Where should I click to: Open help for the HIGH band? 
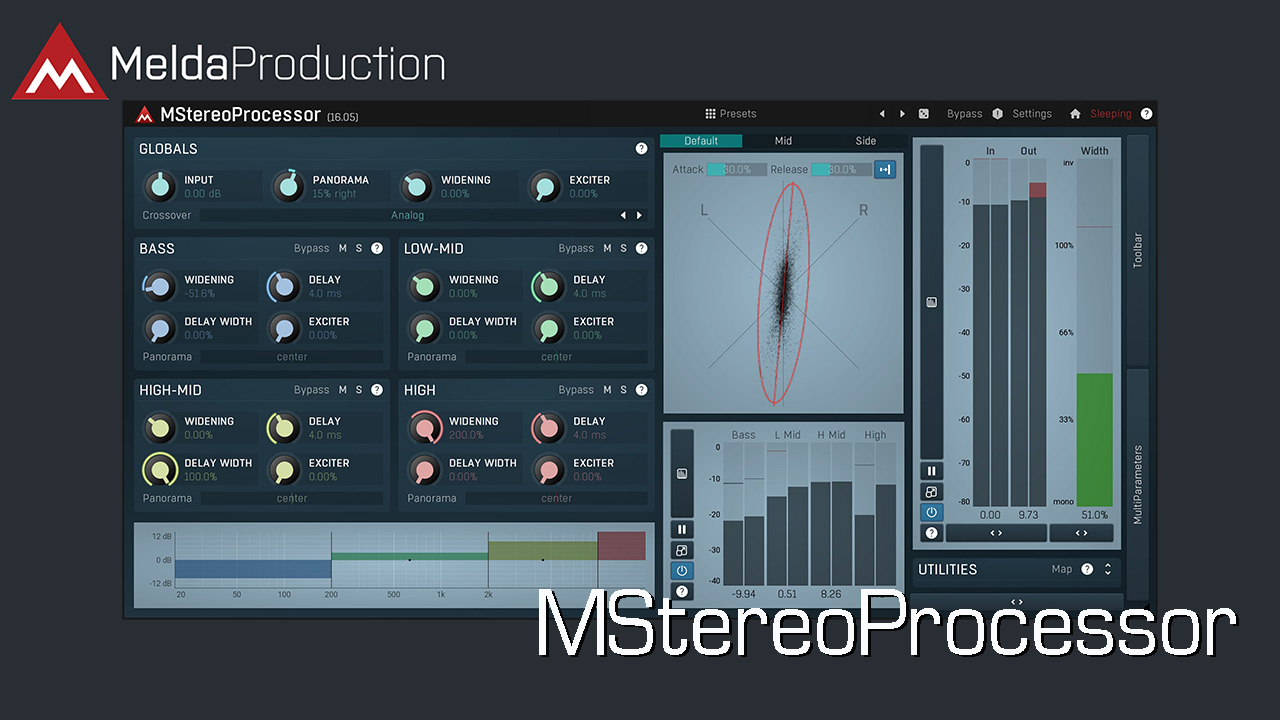pos(641,390)
